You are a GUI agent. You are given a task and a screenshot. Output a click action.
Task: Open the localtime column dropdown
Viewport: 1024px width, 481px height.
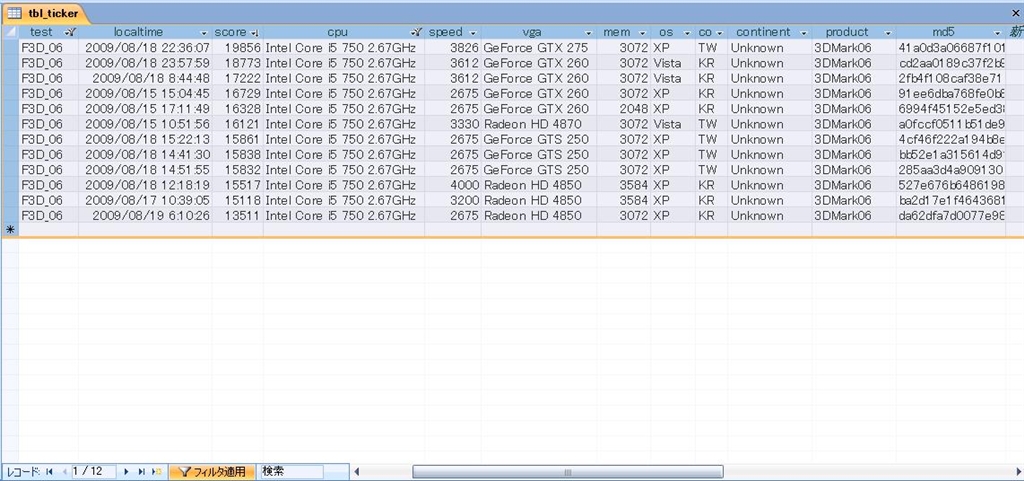204,33
